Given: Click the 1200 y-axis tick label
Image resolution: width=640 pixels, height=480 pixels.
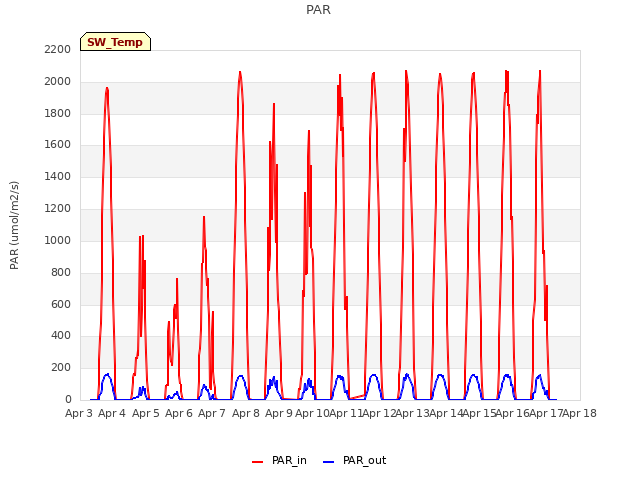Looking at the screenshot, I should [58, 208].
